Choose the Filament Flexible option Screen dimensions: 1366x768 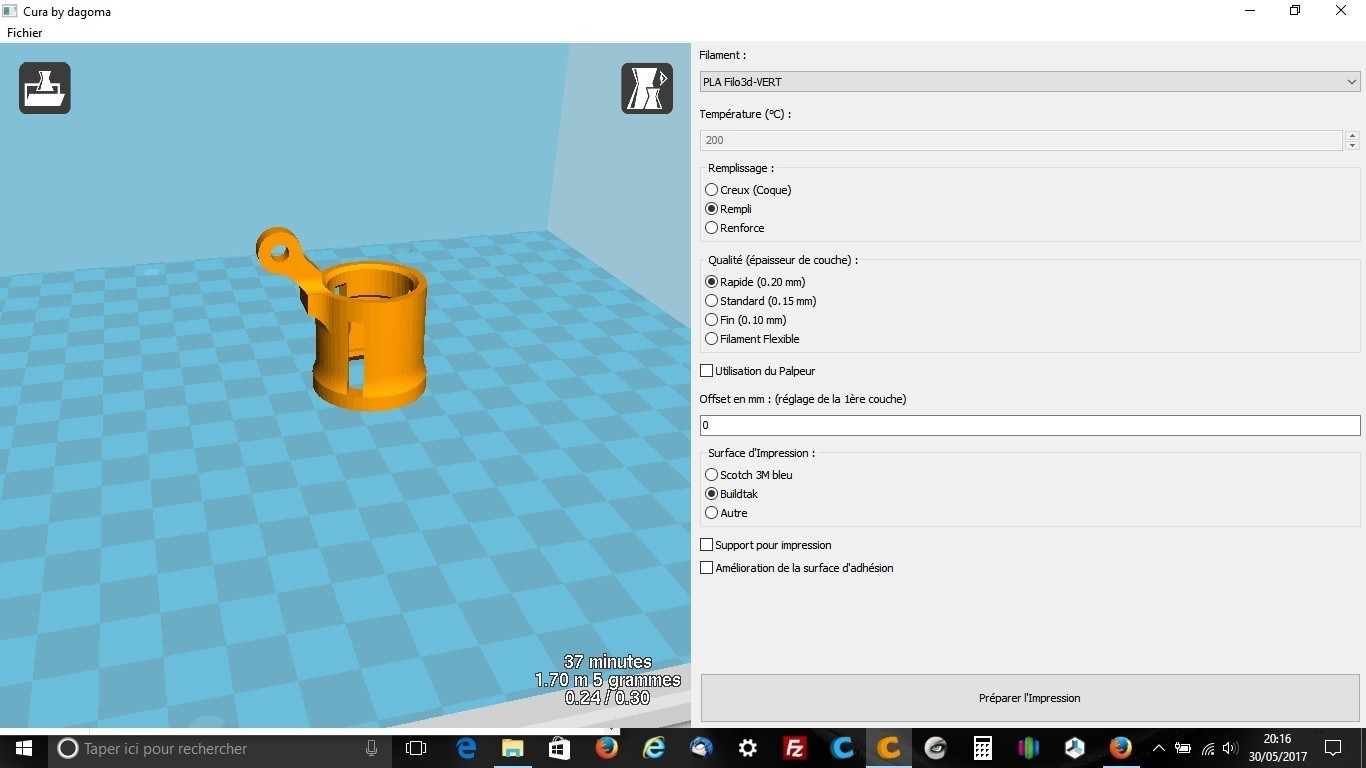point(752,339)
